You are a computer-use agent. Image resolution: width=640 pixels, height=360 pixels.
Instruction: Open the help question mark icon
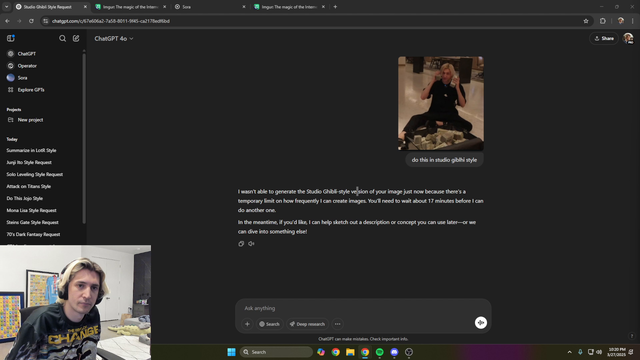pos(631,336)
